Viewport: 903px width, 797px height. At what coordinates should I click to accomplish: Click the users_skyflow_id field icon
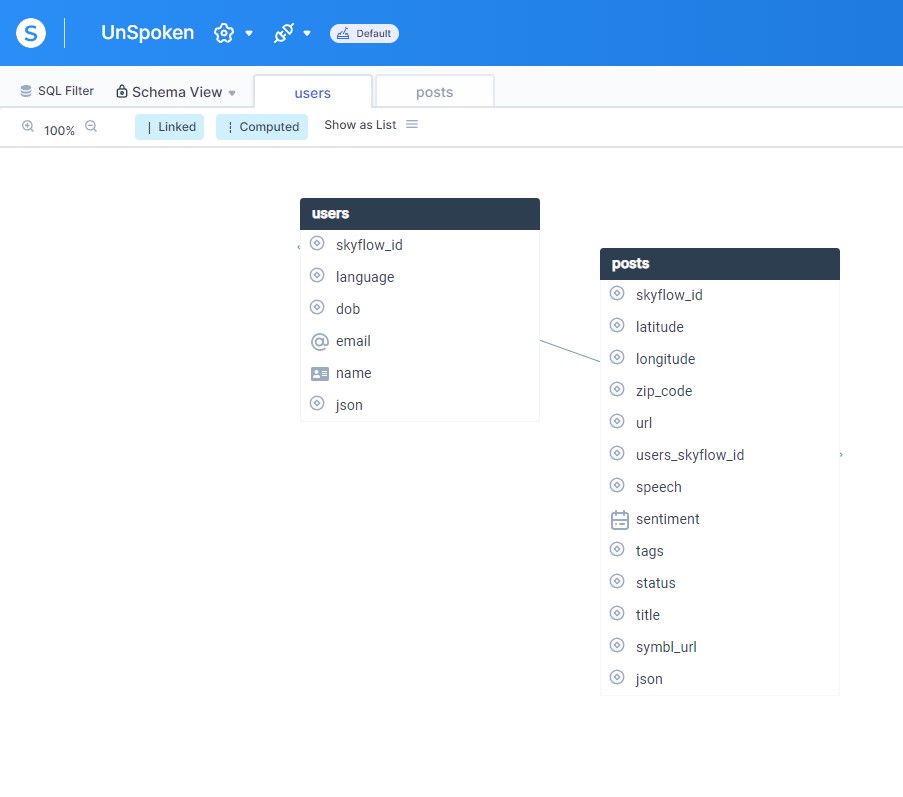pyautogui.click(x=617, y=453)
